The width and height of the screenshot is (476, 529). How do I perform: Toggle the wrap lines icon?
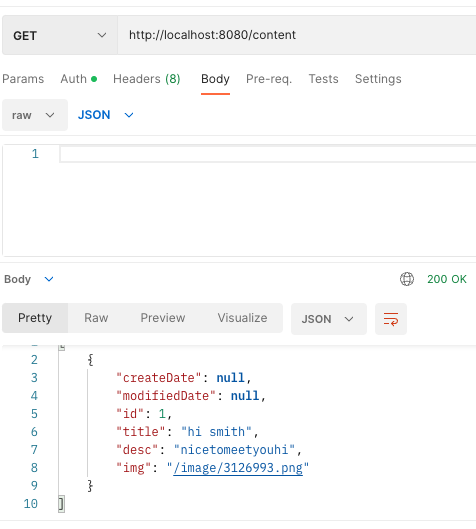(x=391, y=319)
